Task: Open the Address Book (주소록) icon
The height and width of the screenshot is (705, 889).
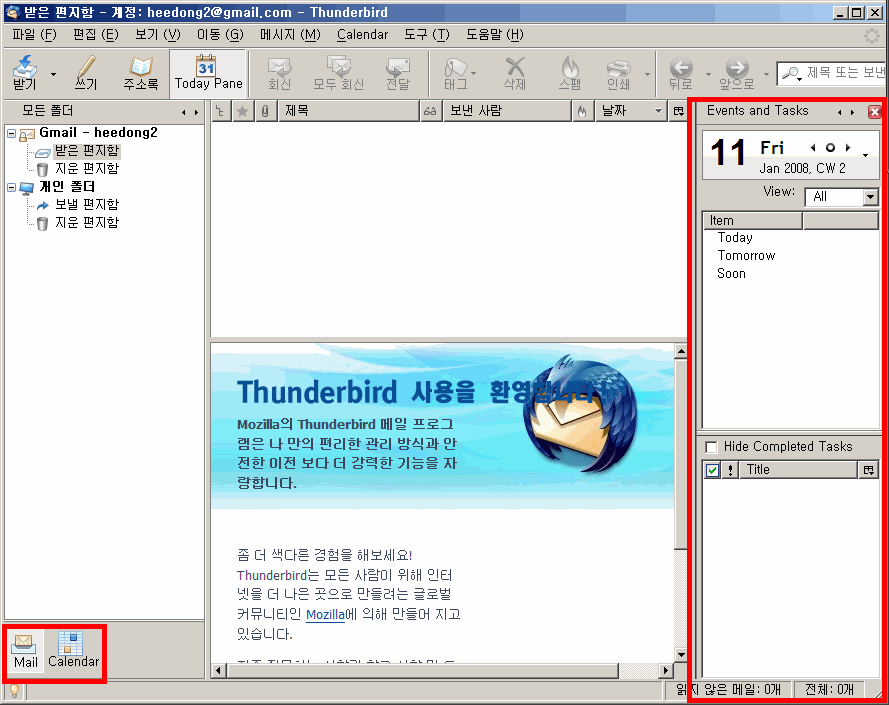Action: tap(141, 73)
